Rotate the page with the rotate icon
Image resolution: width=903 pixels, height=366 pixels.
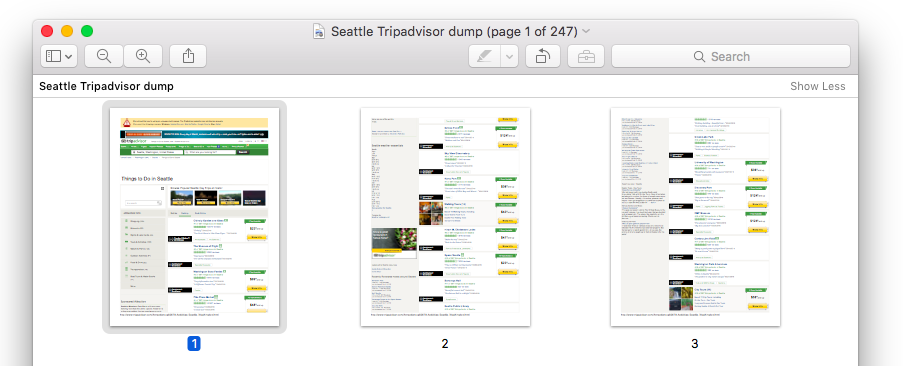tap(543, 56)
